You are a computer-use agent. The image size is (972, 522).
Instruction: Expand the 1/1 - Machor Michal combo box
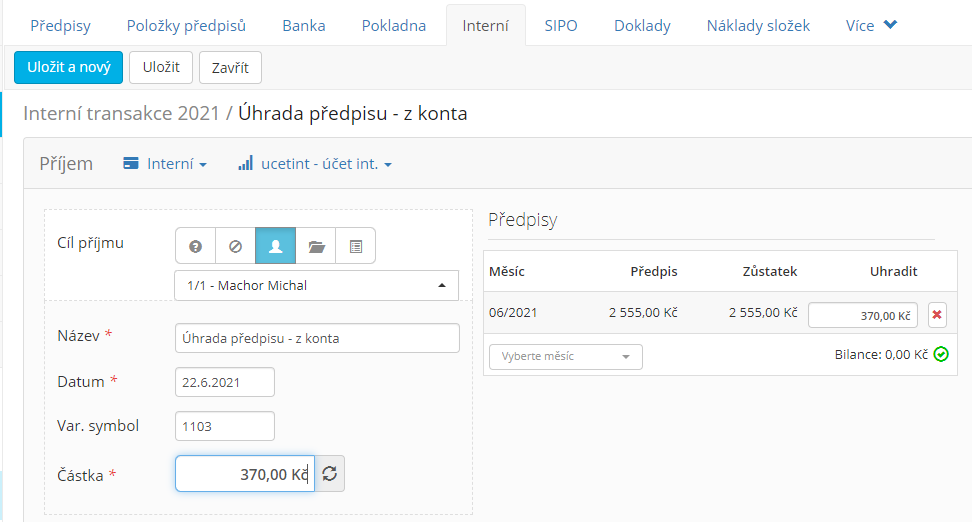[x=316, y=285]
